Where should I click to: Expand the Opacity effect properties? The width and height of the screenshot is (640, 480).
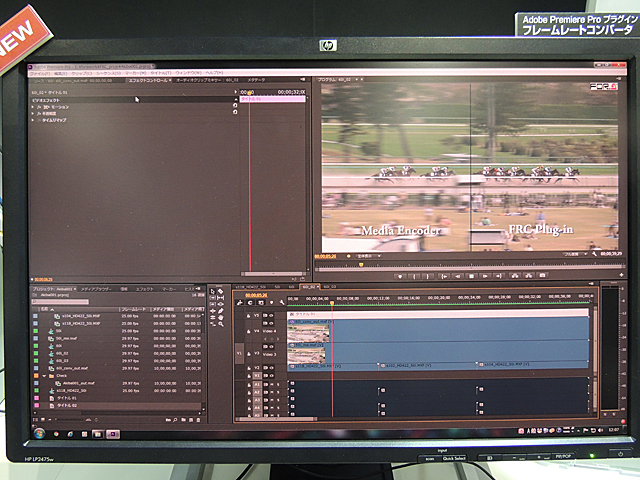33,113
